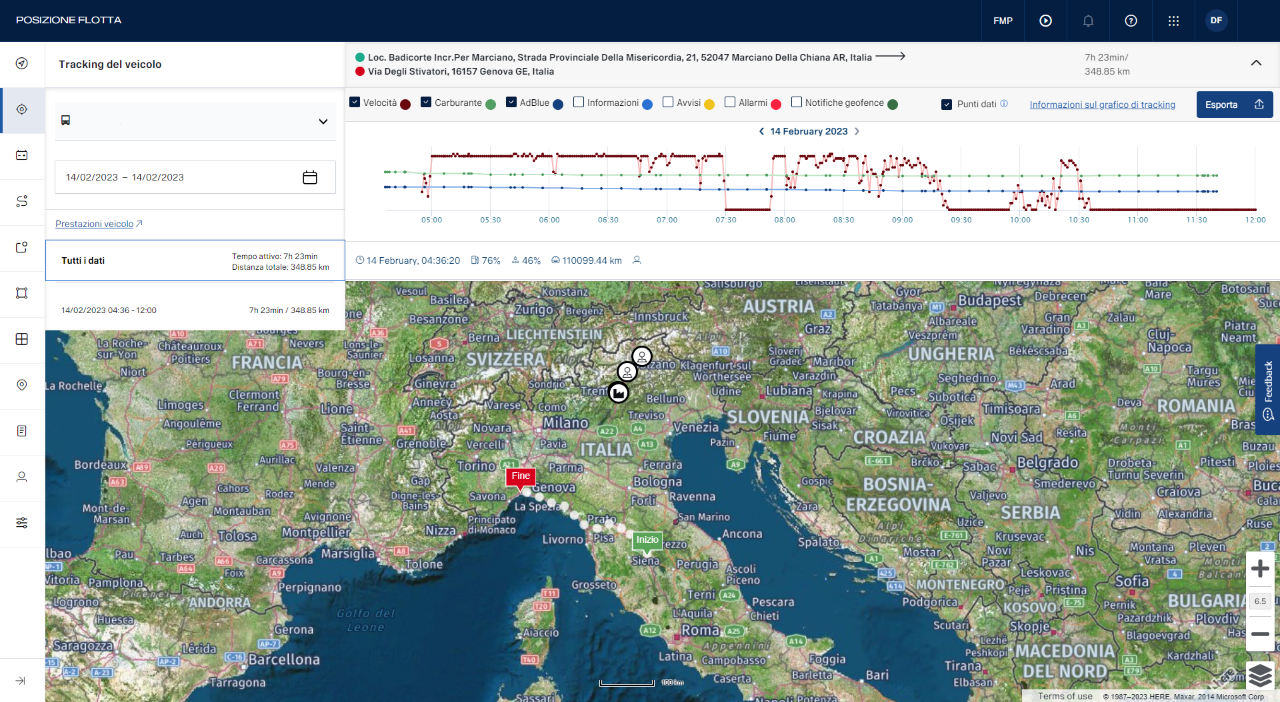Click the AdBlue dark blue color dot
This screenshot has width=1280, height=702.
coord(558,104)
